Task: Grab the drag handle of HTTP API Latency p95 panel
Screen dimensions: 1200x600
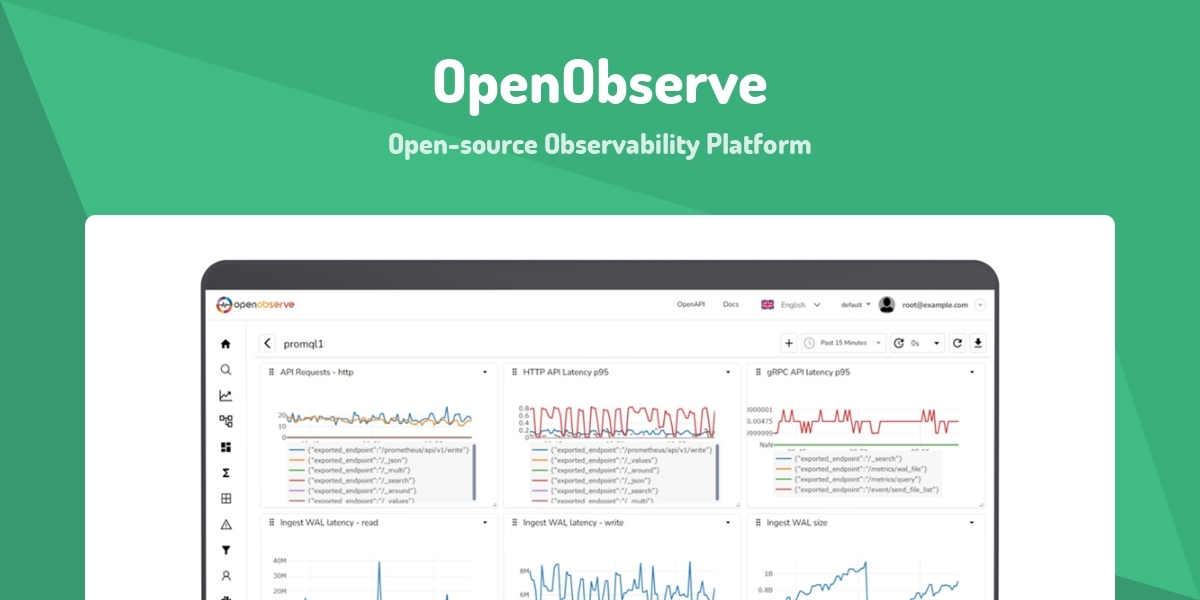Action: (514, 372)
